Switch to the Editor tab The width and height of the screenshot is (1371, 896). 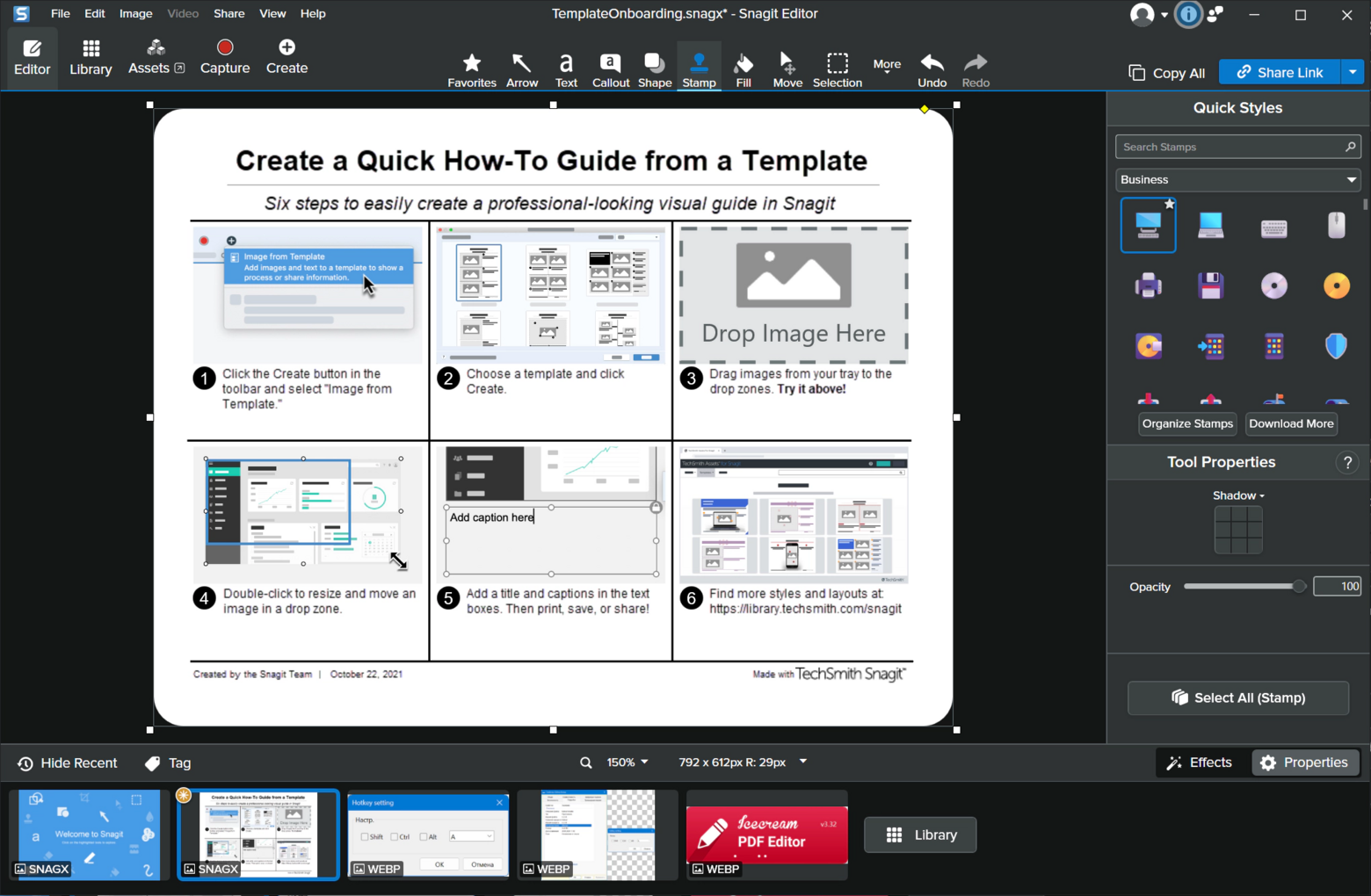coord(33,58)
